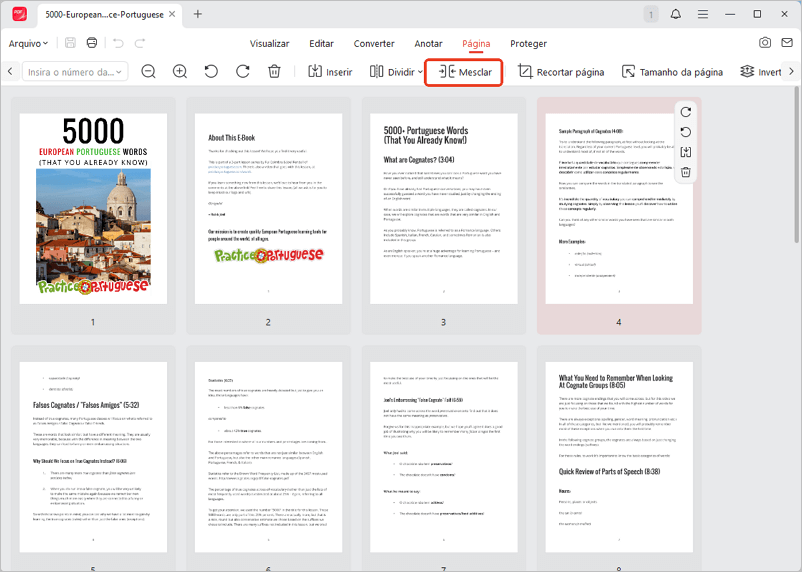Select page 3 thumbnail about Cognates
The height and width of the screenshot is (572, 802).
tap(443, 208)
